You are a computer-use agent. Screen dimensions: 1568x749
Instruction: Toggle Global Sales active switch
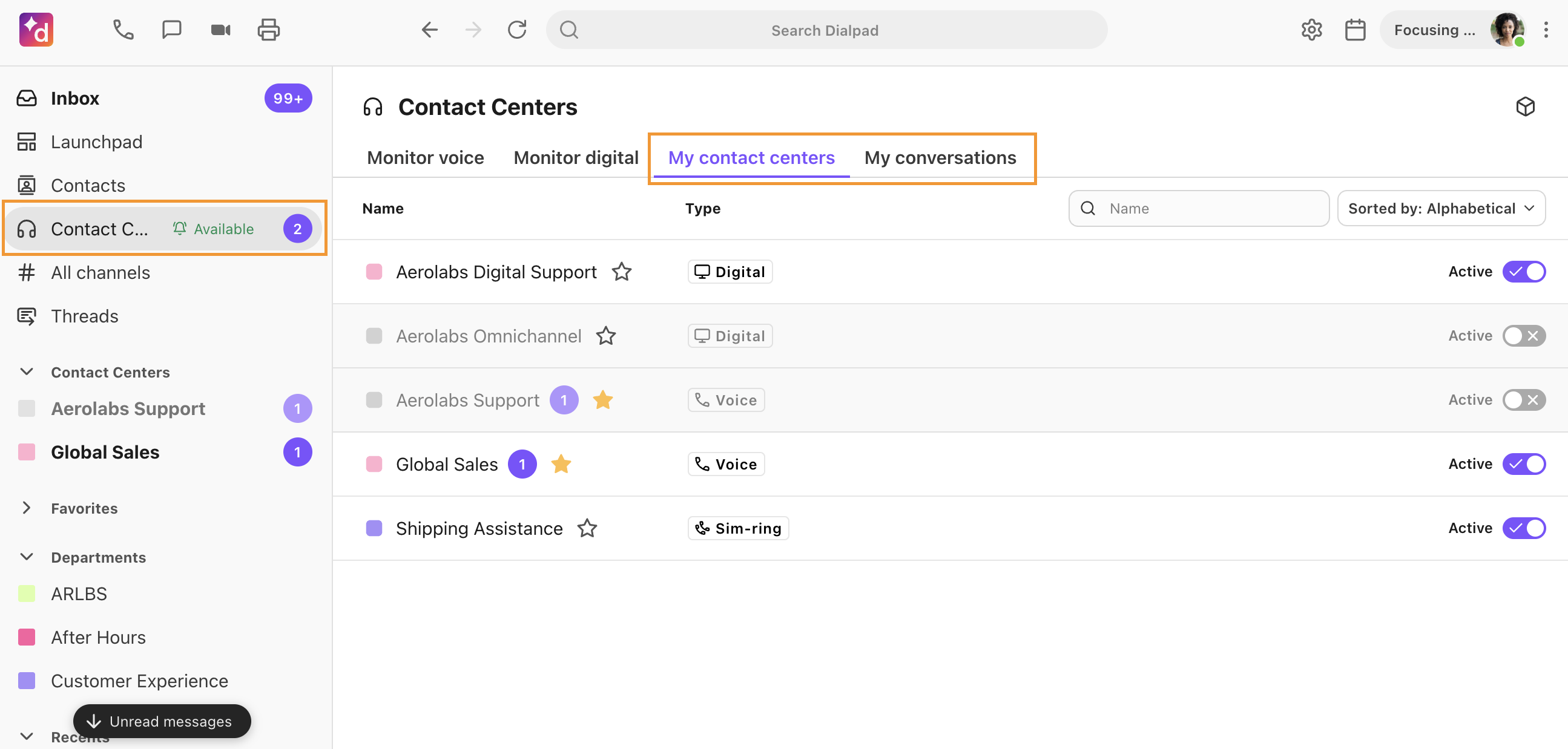(1524, 464)
